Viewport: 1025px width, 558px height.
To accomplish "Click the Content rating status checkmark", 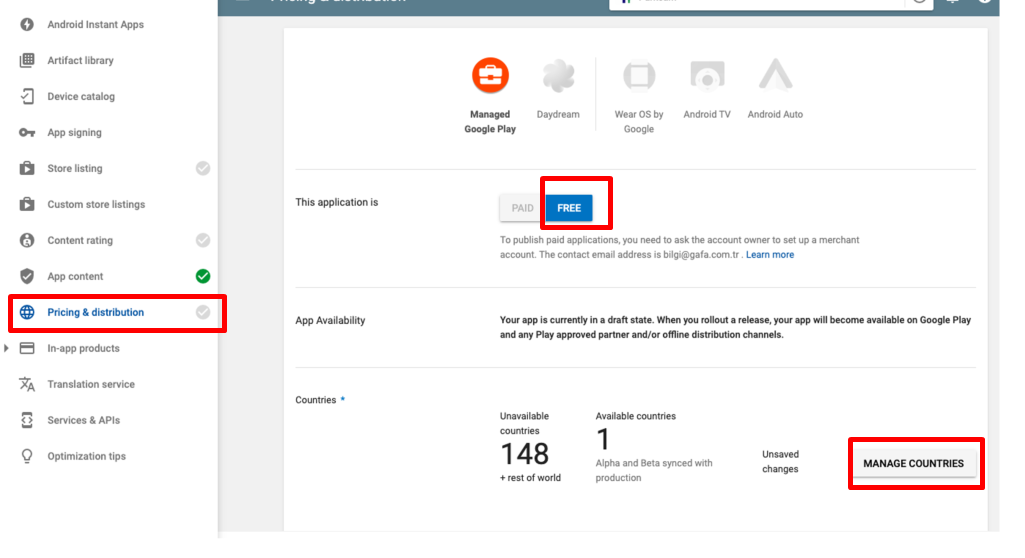I will [203, 240].
